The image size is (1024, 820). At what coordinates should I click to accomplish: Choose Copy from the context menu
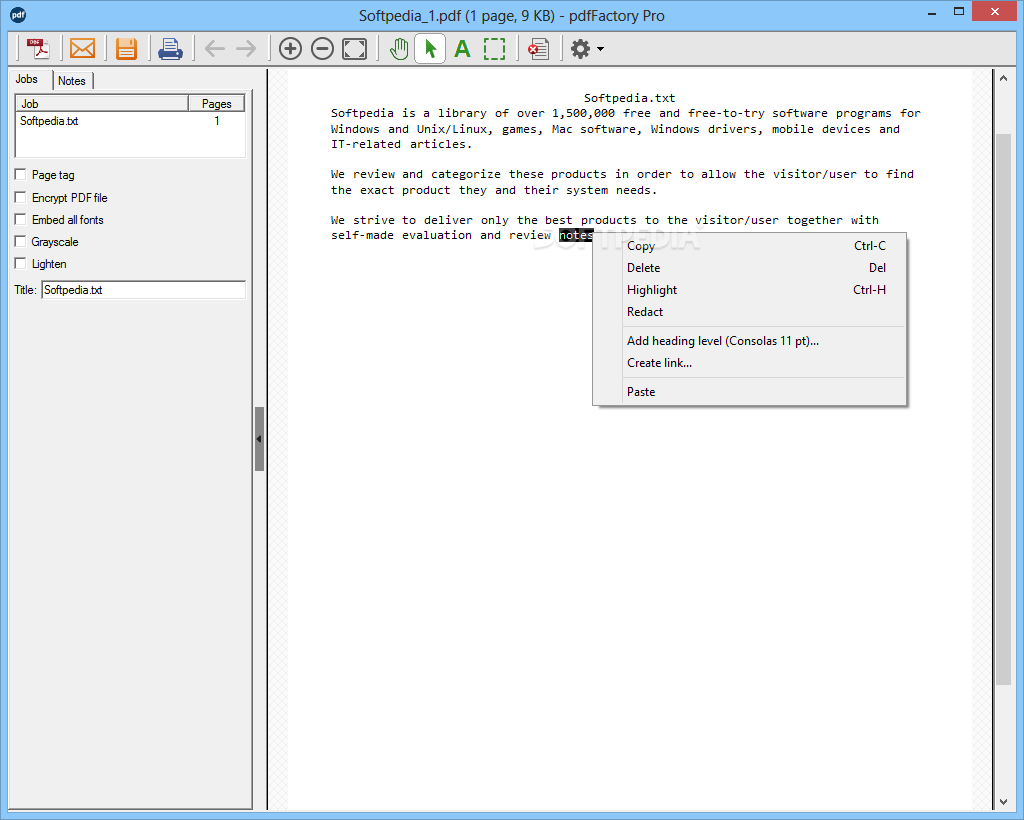pyautogui.click(x=750, y=245)
